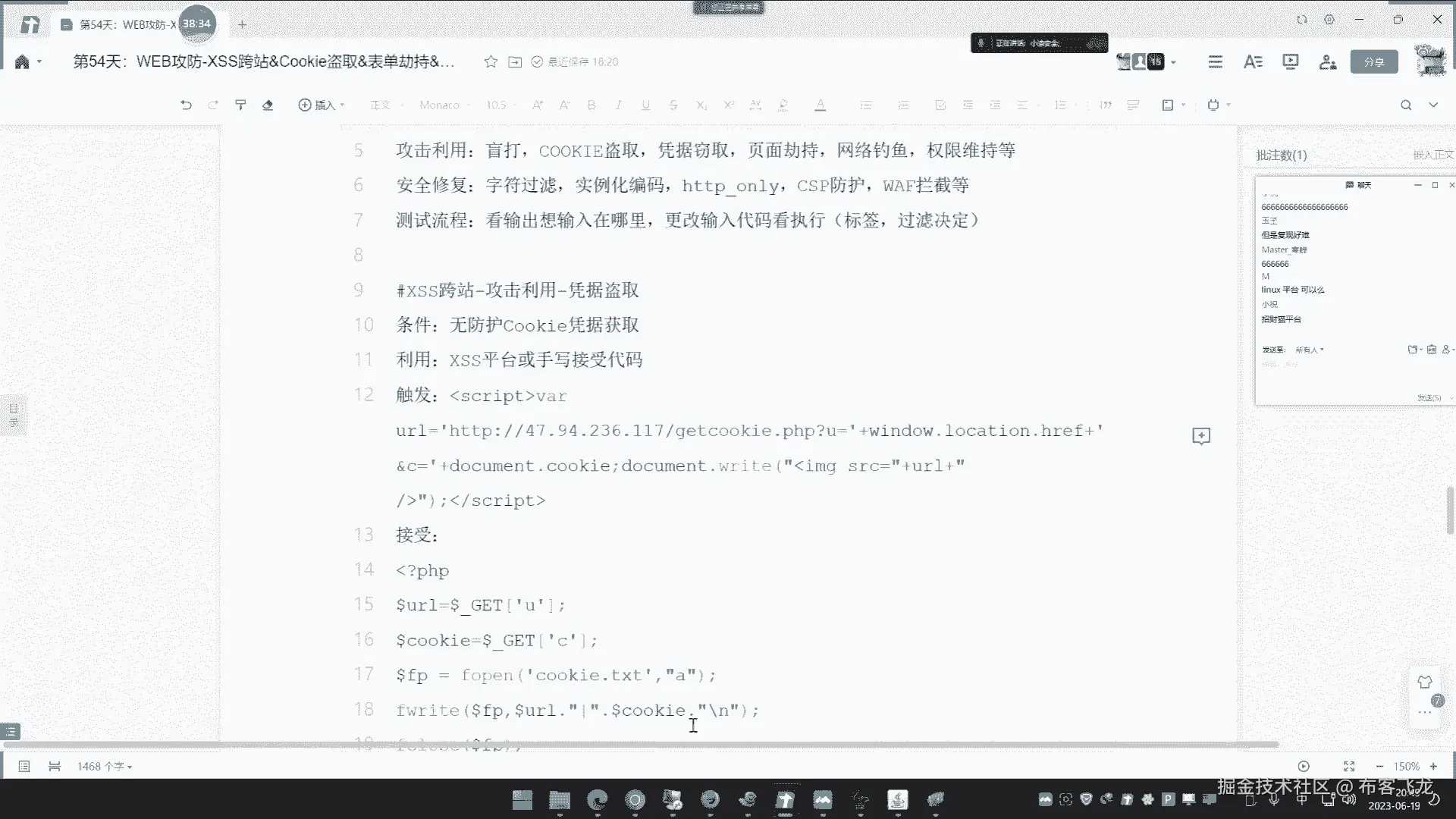Select the format painter tool

coord(240,105)
